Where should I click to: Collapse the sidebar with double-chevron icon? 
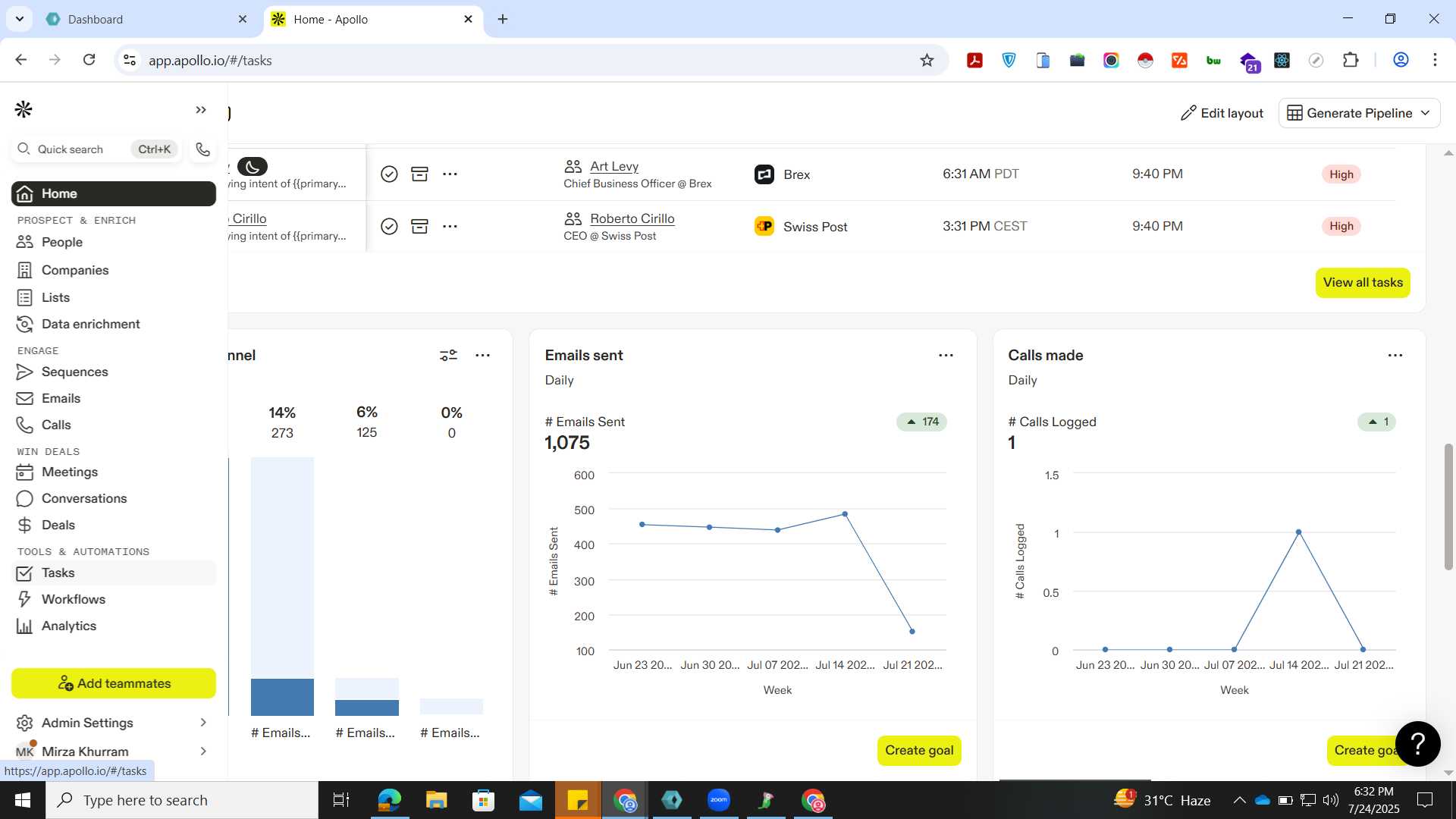(201, 110)
